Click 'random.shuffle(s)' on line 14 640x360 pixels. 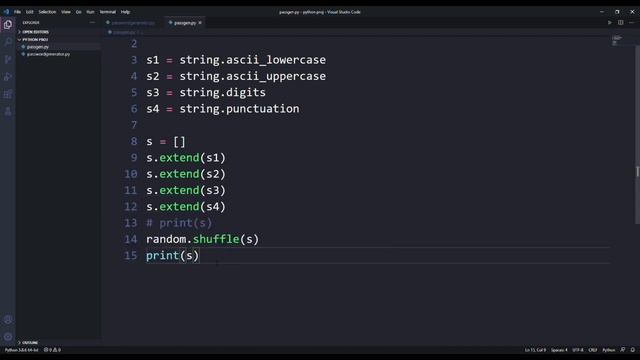(202, 239)
